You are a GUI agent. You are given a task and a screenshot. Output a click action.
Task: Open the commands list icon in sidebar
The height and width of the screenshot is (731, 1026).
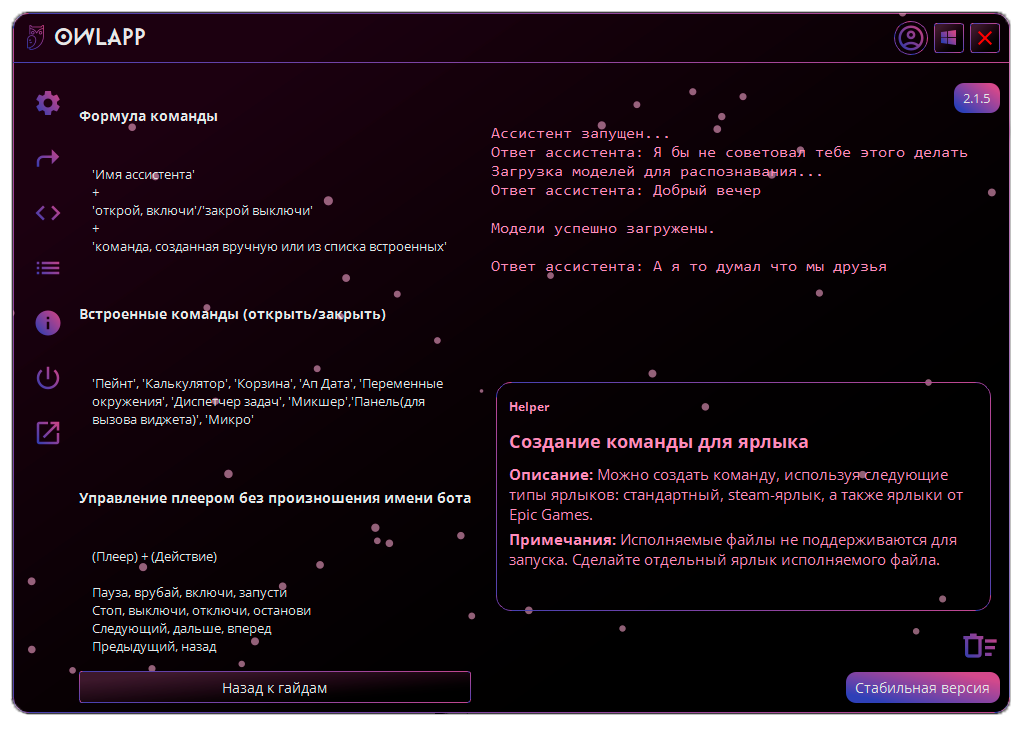click(x=46, y=267)
